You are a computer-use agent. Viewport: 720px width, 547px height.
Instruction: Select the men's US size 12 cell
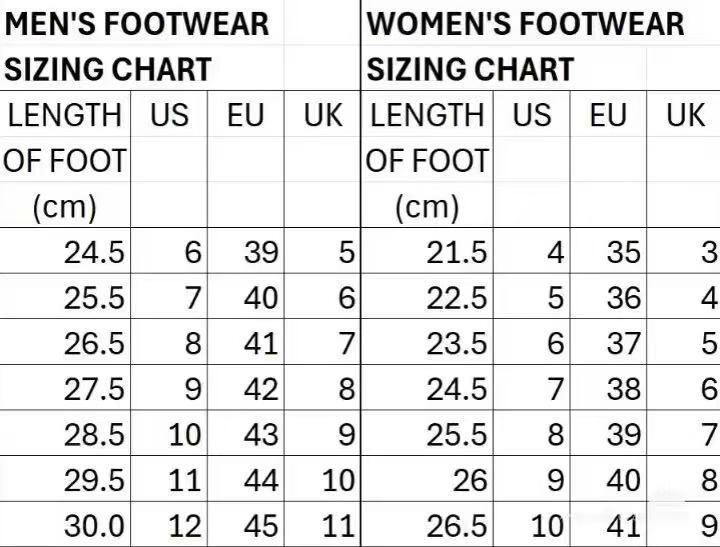tap(185, 526)
